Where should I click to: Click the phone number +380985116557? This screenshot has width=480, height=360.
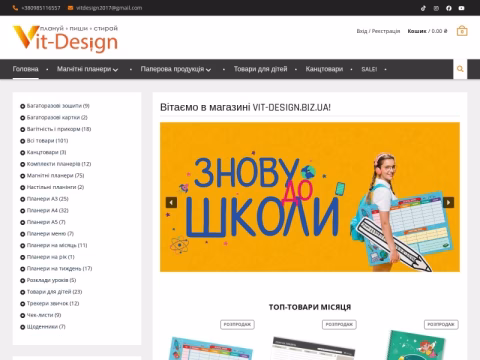coord(41,8)
